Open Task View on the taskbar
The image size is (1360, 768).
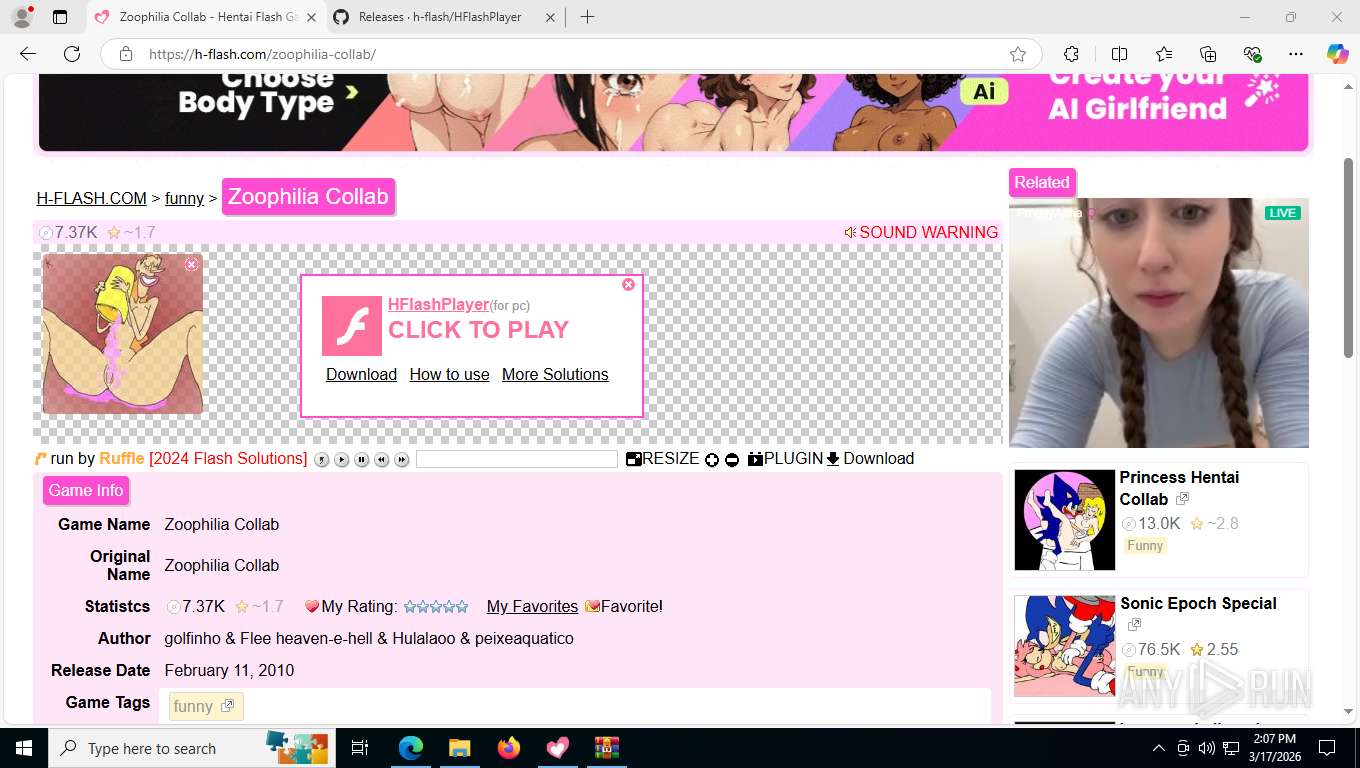360,748
